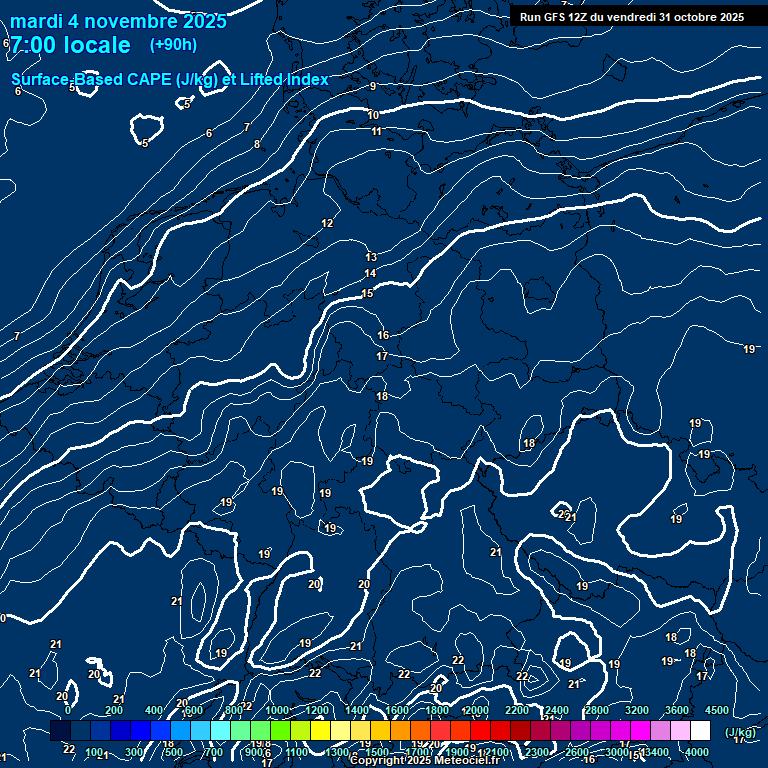Click the contour label '10'
The height and width of the screenshot is (768, 768).
point(373,115)
